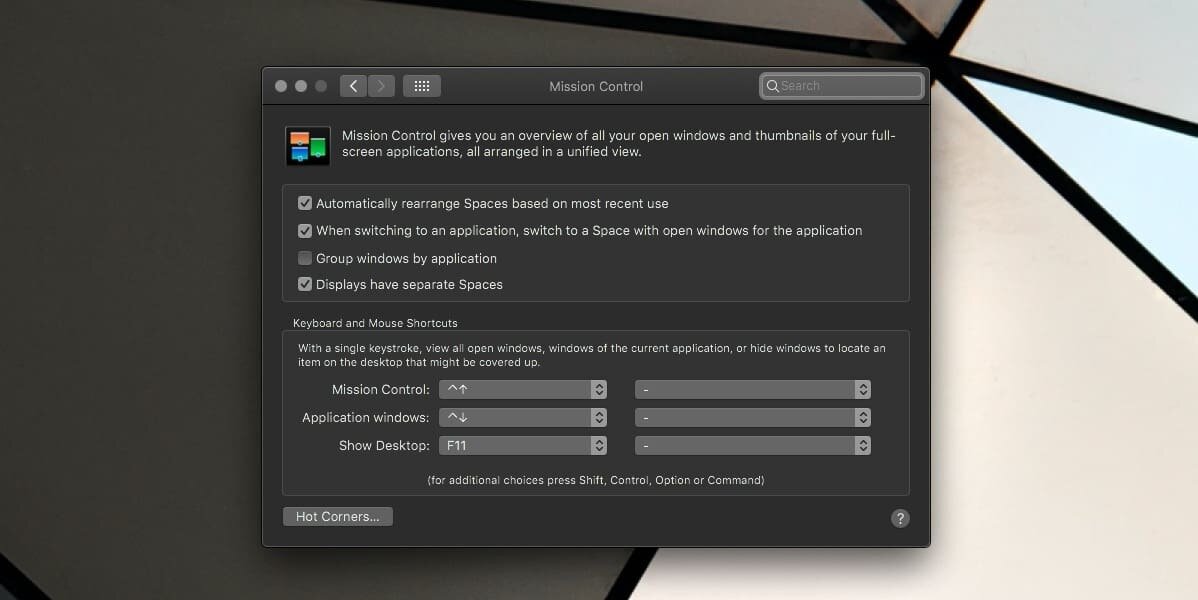Open Mission Control mouse shortcut dropdown

[753, 389]
